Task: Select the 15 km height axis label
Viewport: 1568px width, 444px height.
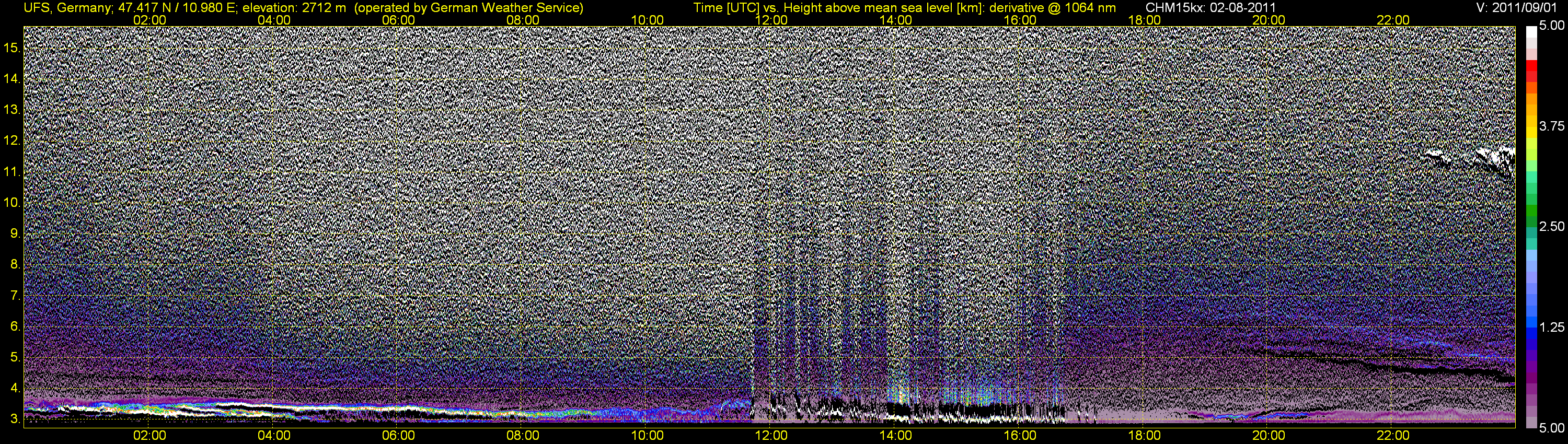Action: [x=12, y=48]
